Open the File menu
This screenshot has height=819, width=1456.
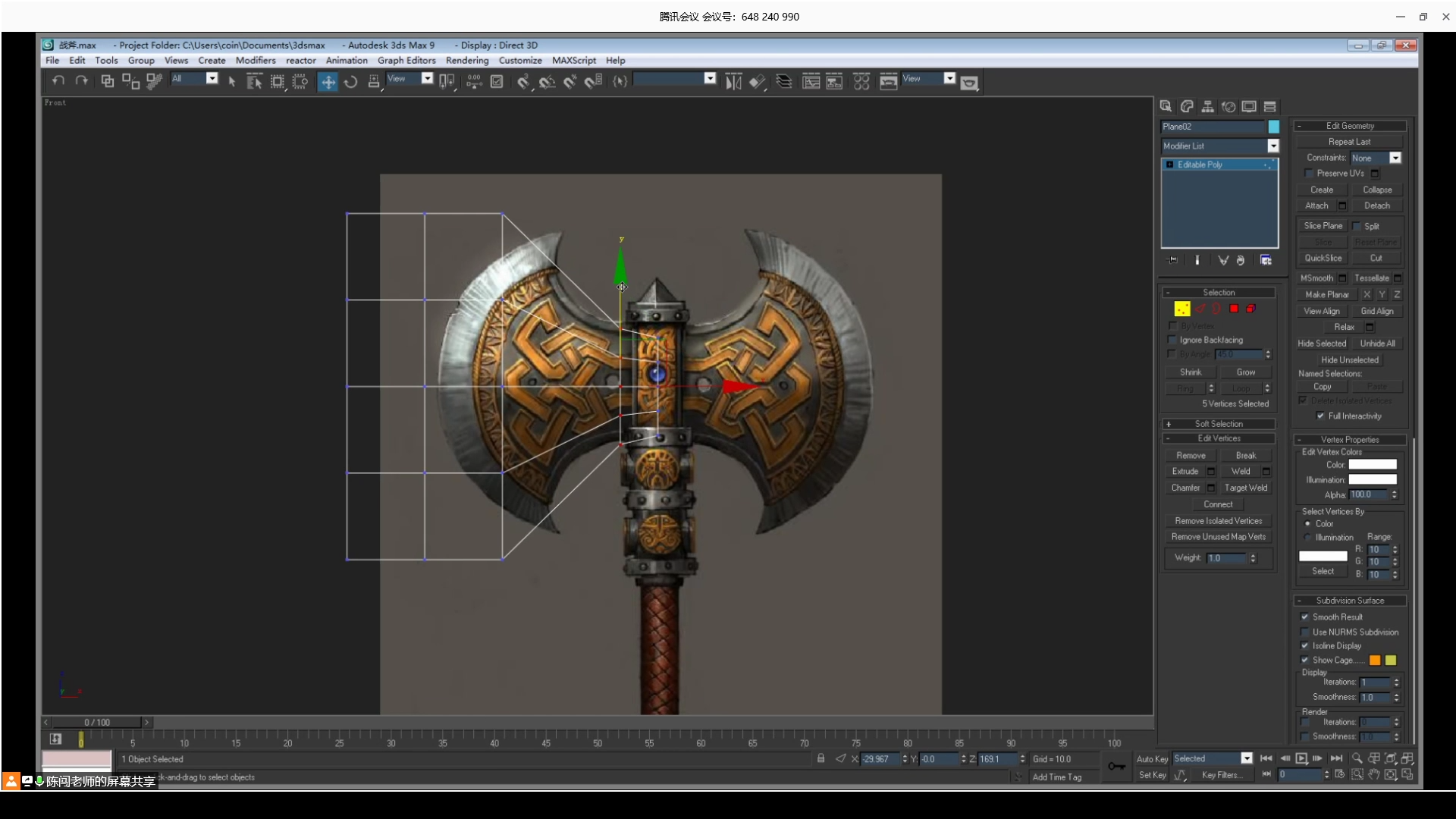coord(52,61)
